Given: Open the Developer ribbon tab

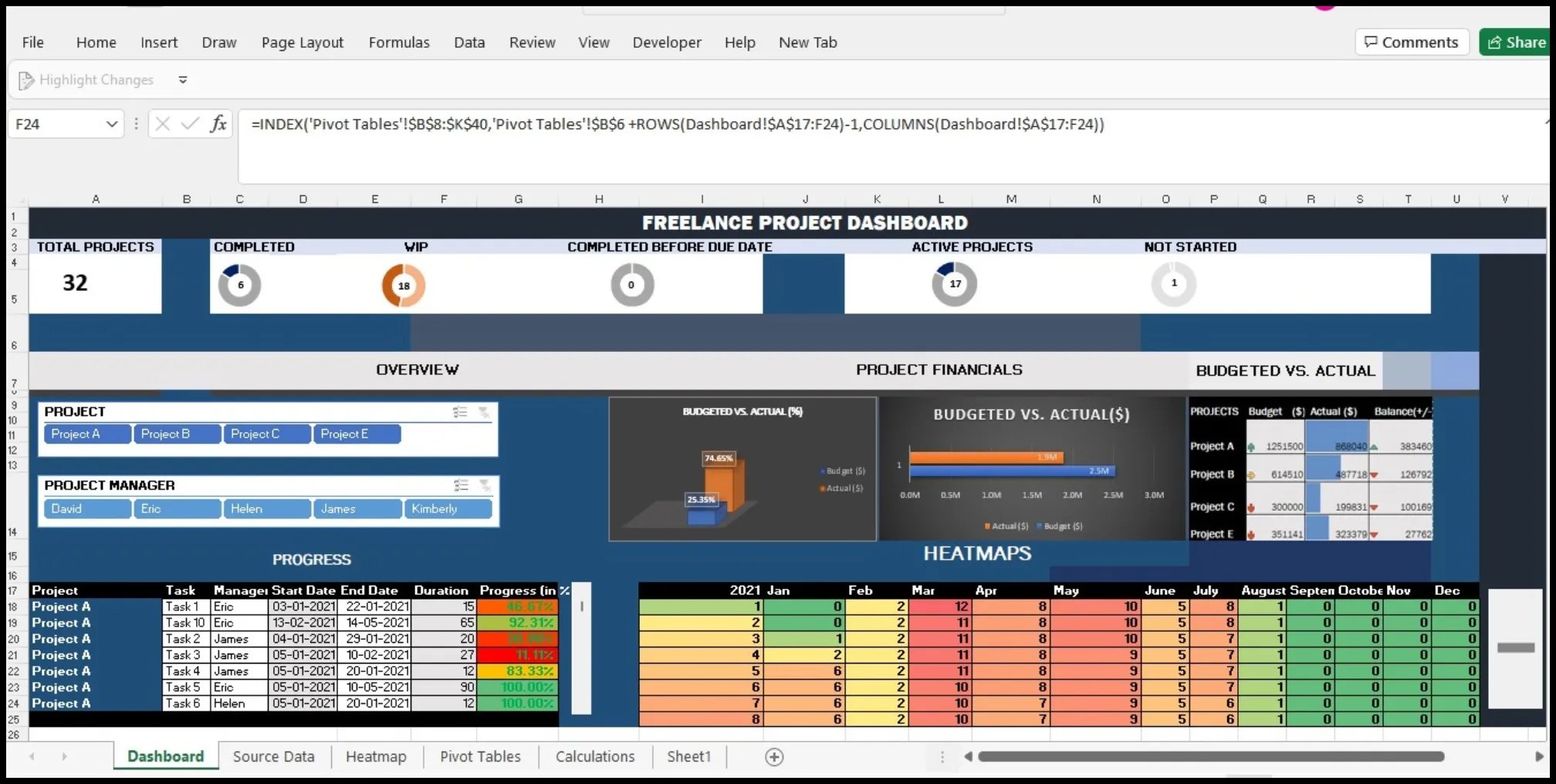Looking at the screenshot, I should tap(666, 42).
